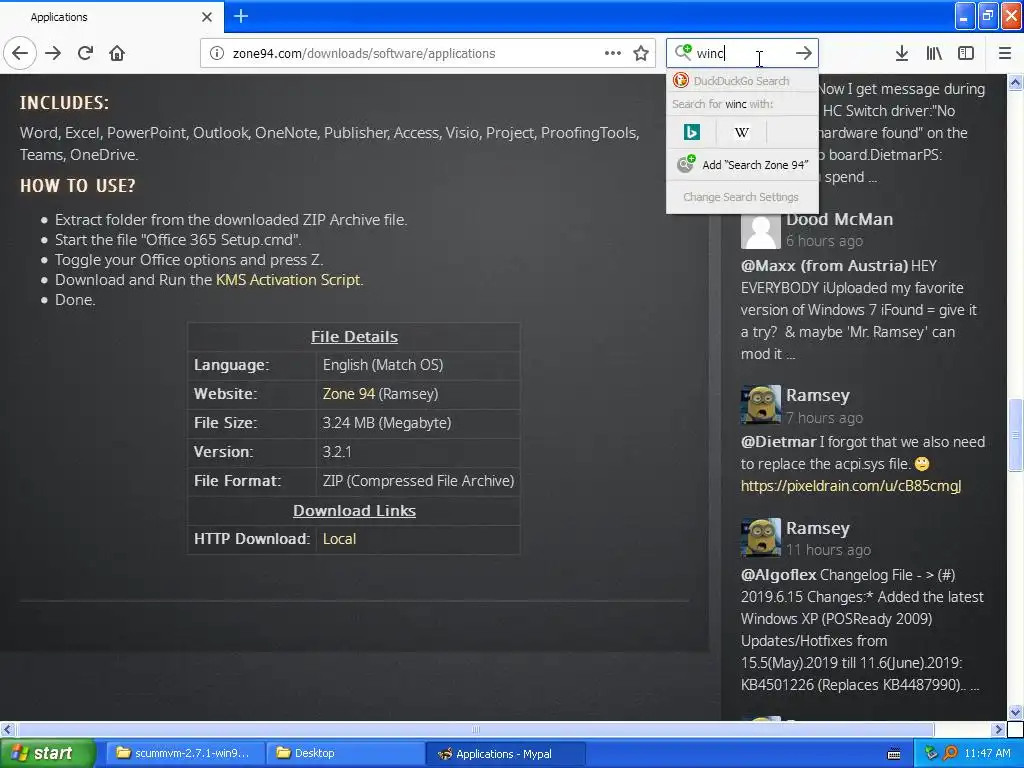Click the taskbar clock showing 11:47 AM
Image resolution: width=1024 pixels, height=768 pixels.
click(987, 753)
